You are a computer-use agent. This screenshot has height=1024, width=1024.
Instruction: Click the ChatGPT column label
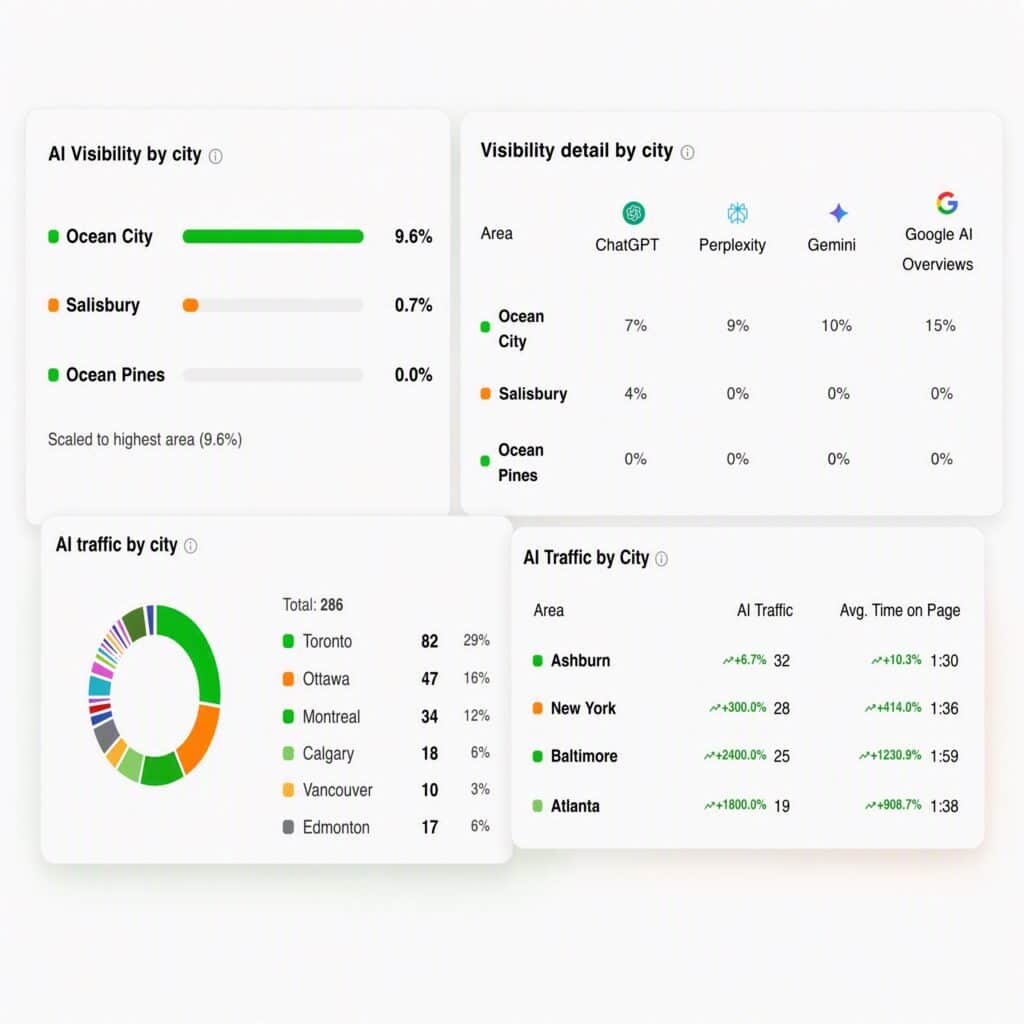627,245
